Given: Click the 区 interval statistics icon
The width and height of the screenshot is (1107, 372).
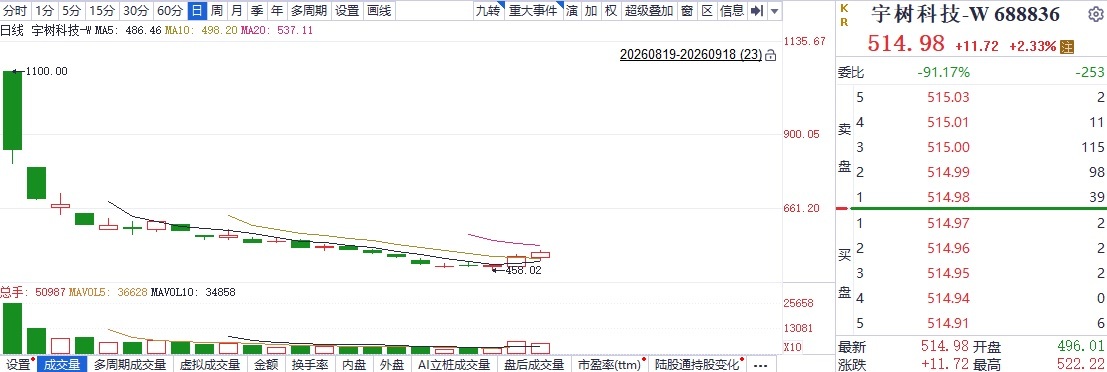Looking at the screenshot, I should [707, 11].
